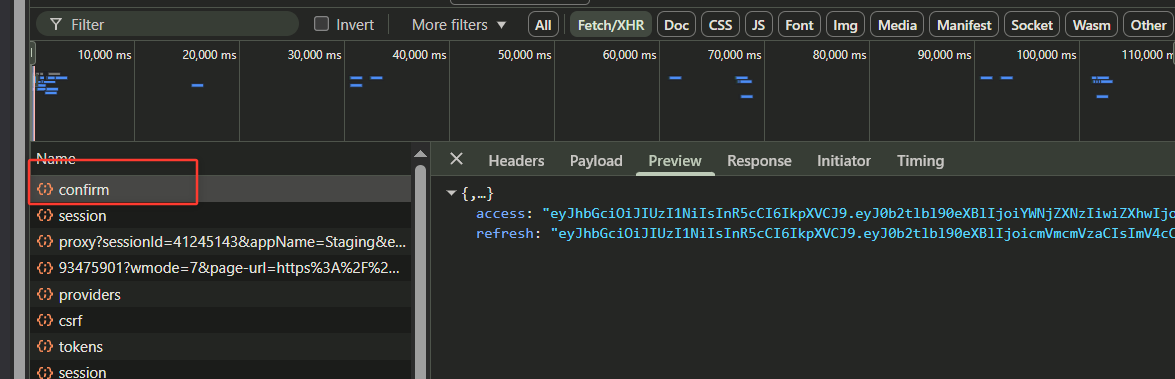Click the 40,000 ms timeline marker

[419, 55]
